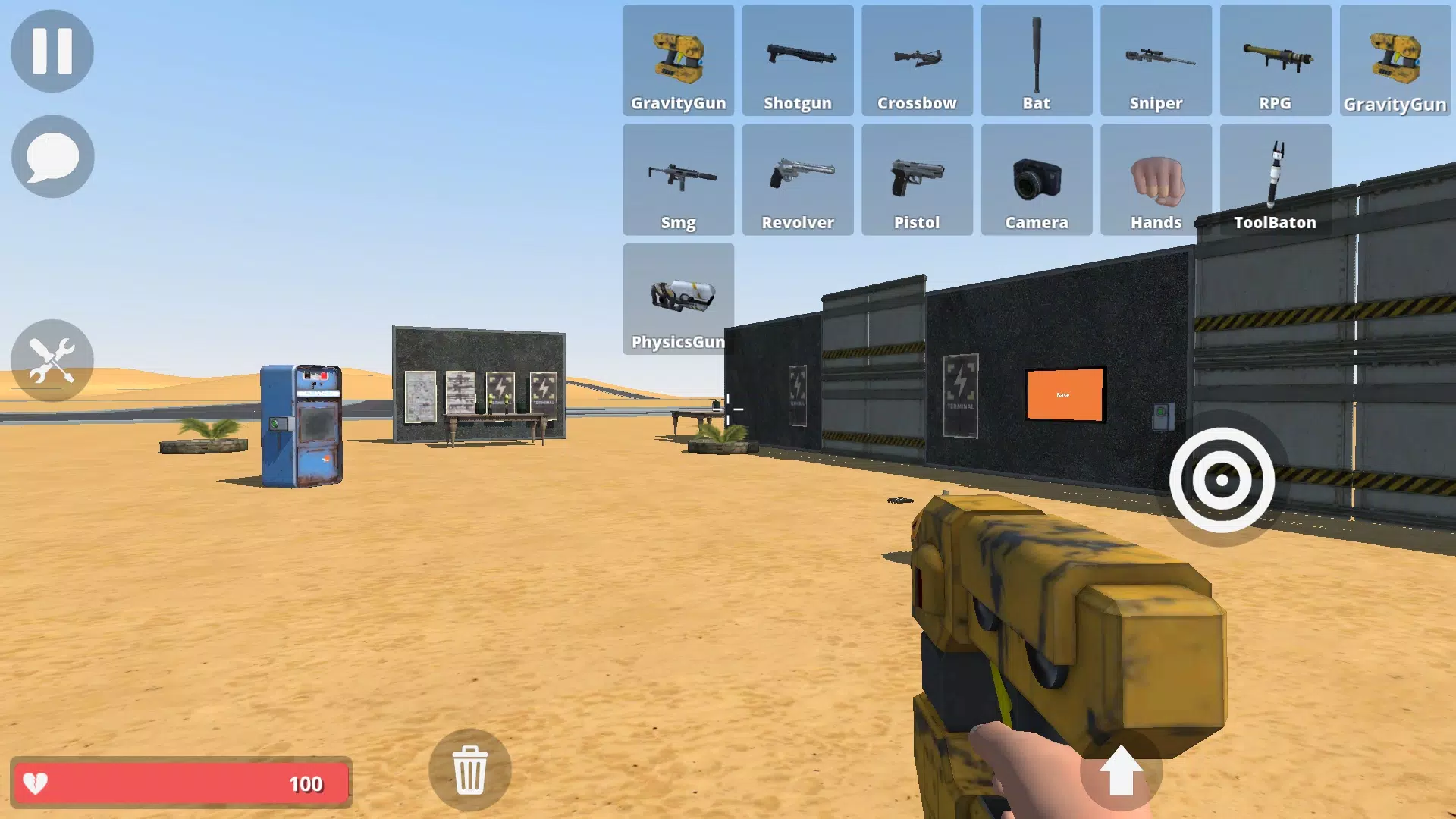Viewport: 1456px width, 819px height.
Task: Toggle the settings wrench button
Action: click(53, 362)
